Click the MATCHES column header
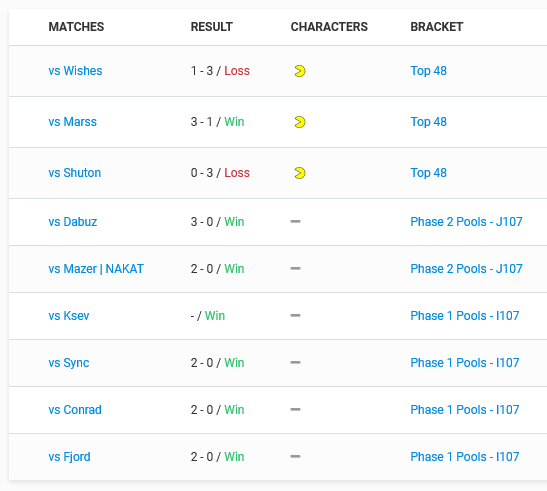This screenshot has height=491, width=547. (x=76, y=27)
